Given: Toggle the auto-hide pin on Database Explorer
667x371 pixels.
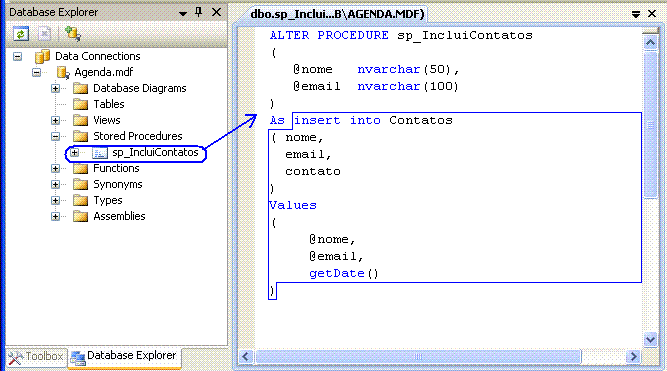Looking at the screenshot, I should 198,12.
